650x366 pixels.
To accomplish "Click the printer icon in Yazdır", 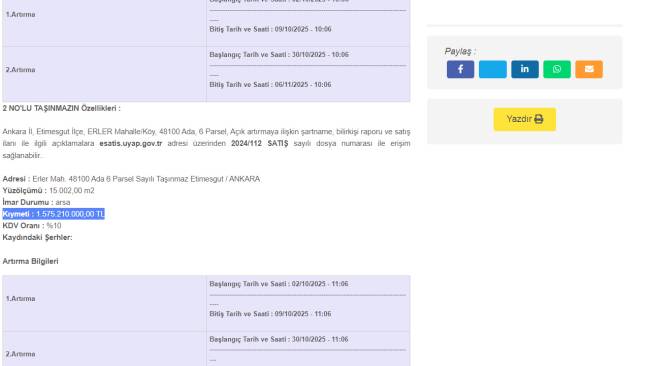I will coord(538,119).
